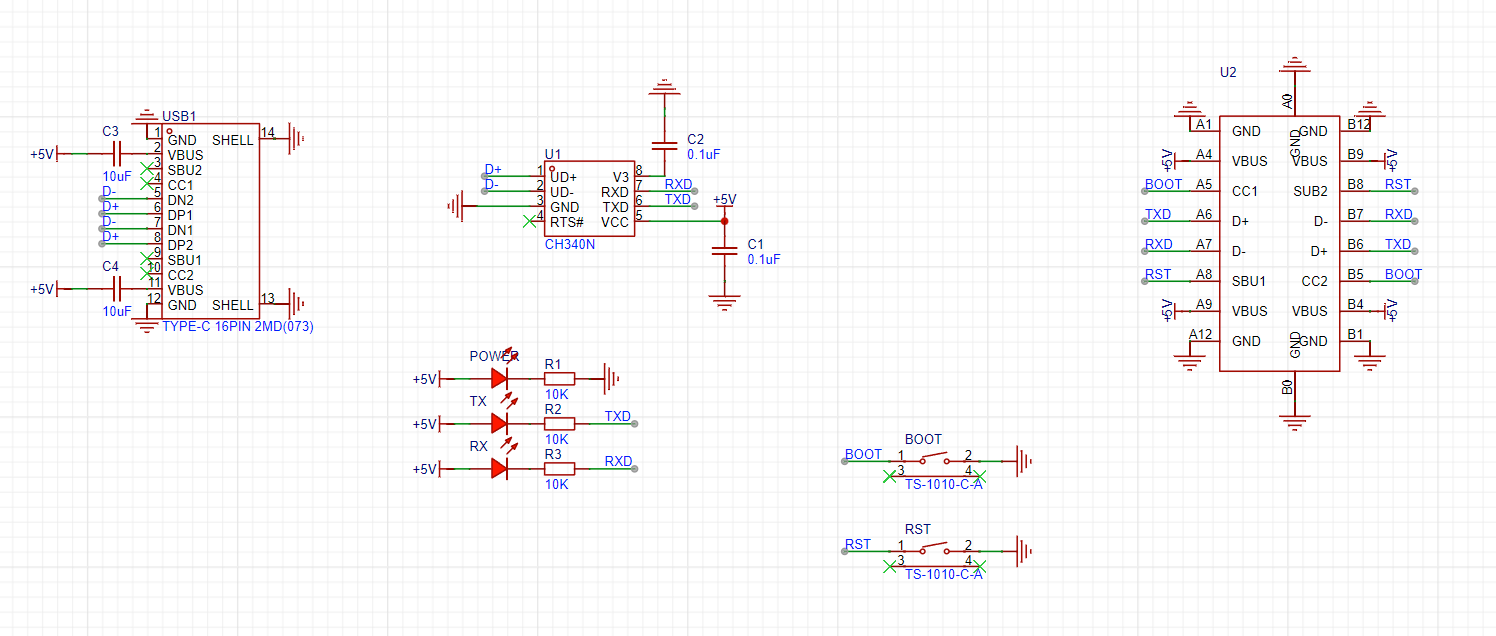Click the USB1 Type-C connector body
Screen dimensions: 1496x636
click(210, 222)
